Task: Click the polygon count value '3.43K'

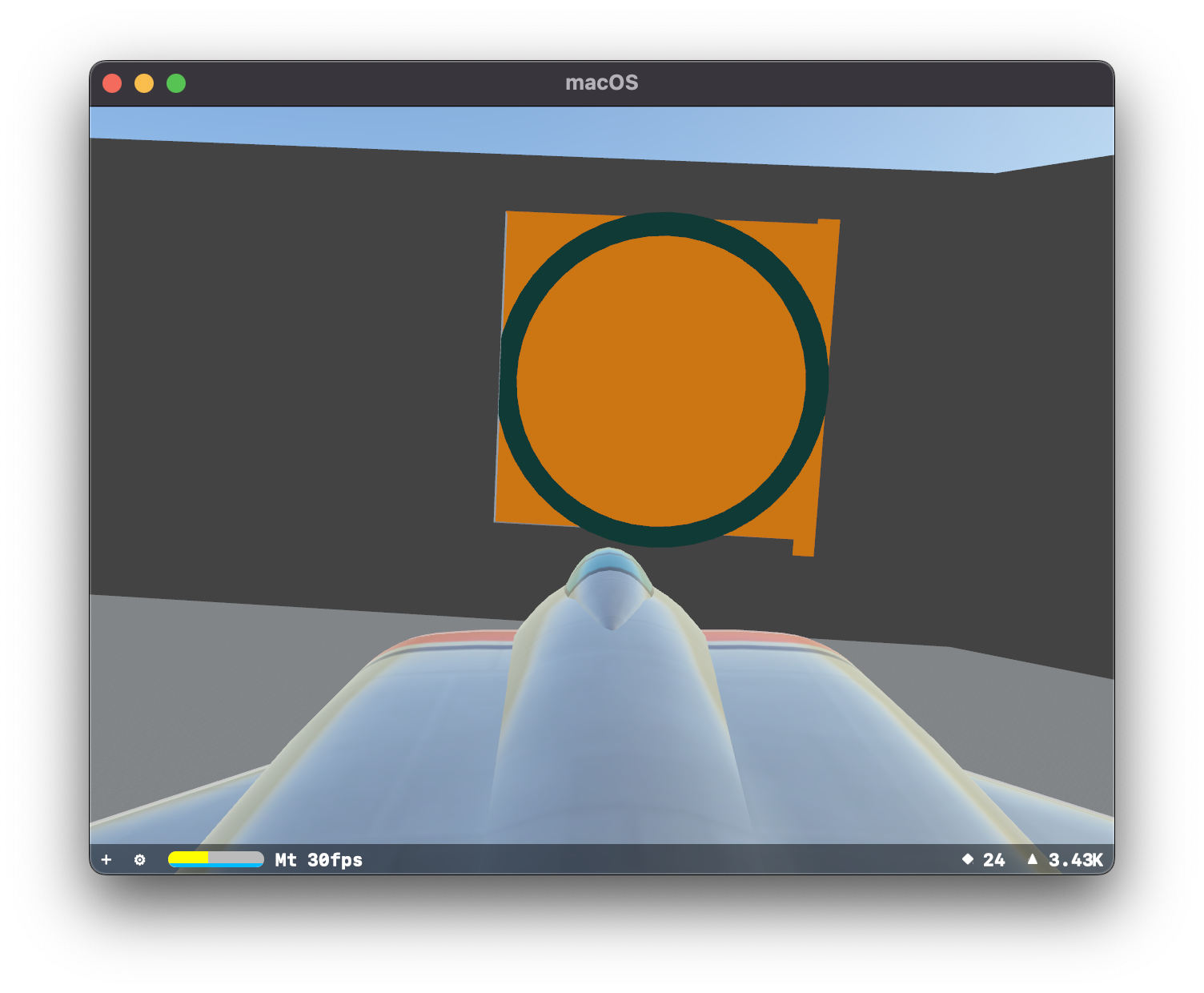Action: [x=1075, y=859]
